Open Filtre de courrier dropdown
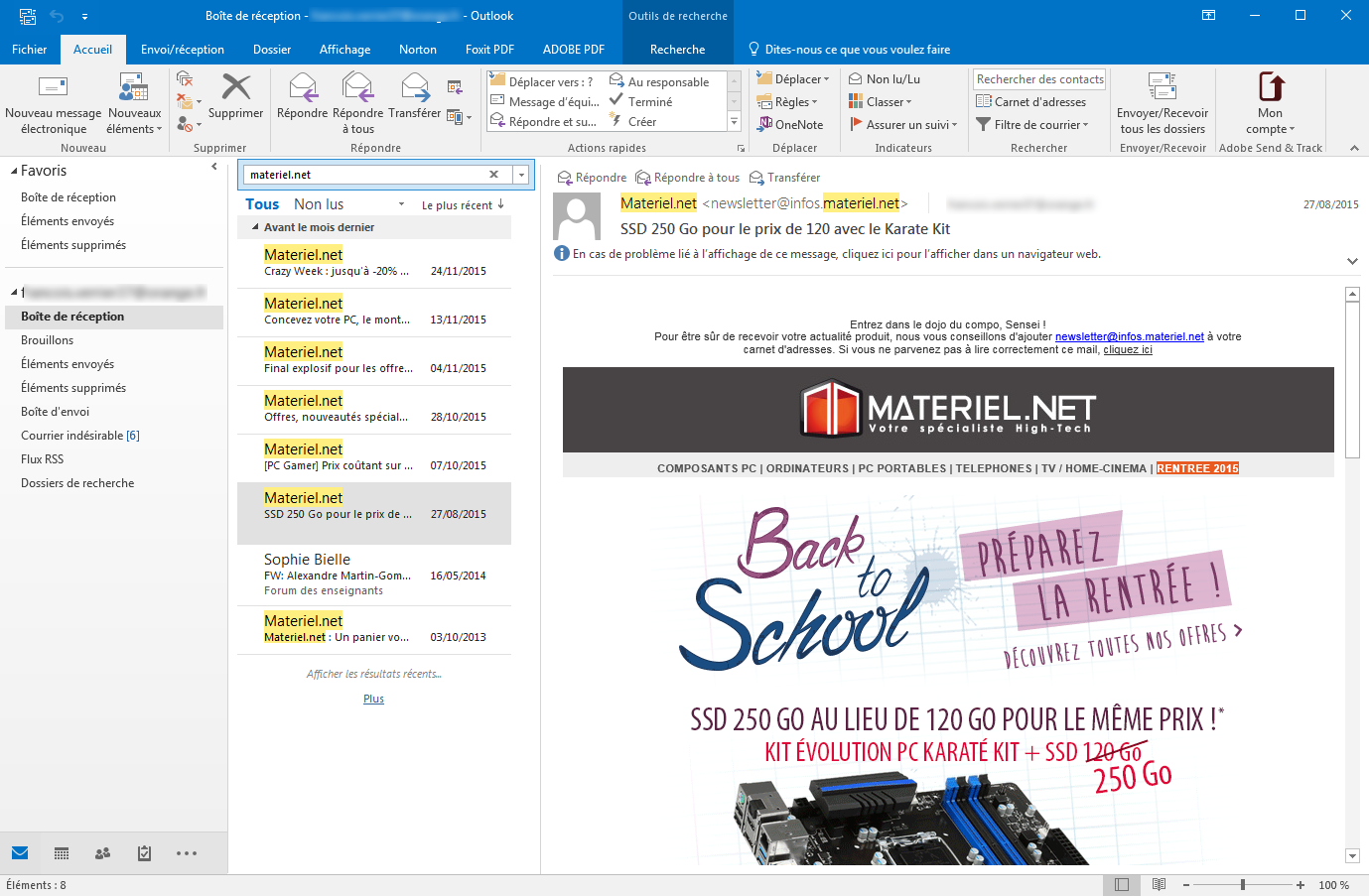Screen dimensions: 1369x896 tap(1032, 124)
